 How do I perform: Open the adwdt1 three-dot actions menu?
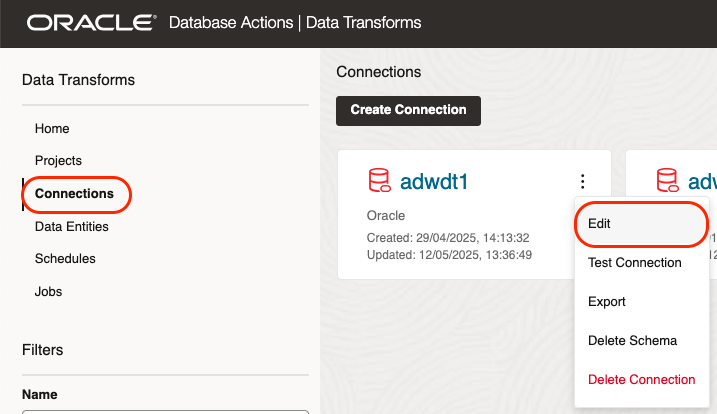(583, 181)
